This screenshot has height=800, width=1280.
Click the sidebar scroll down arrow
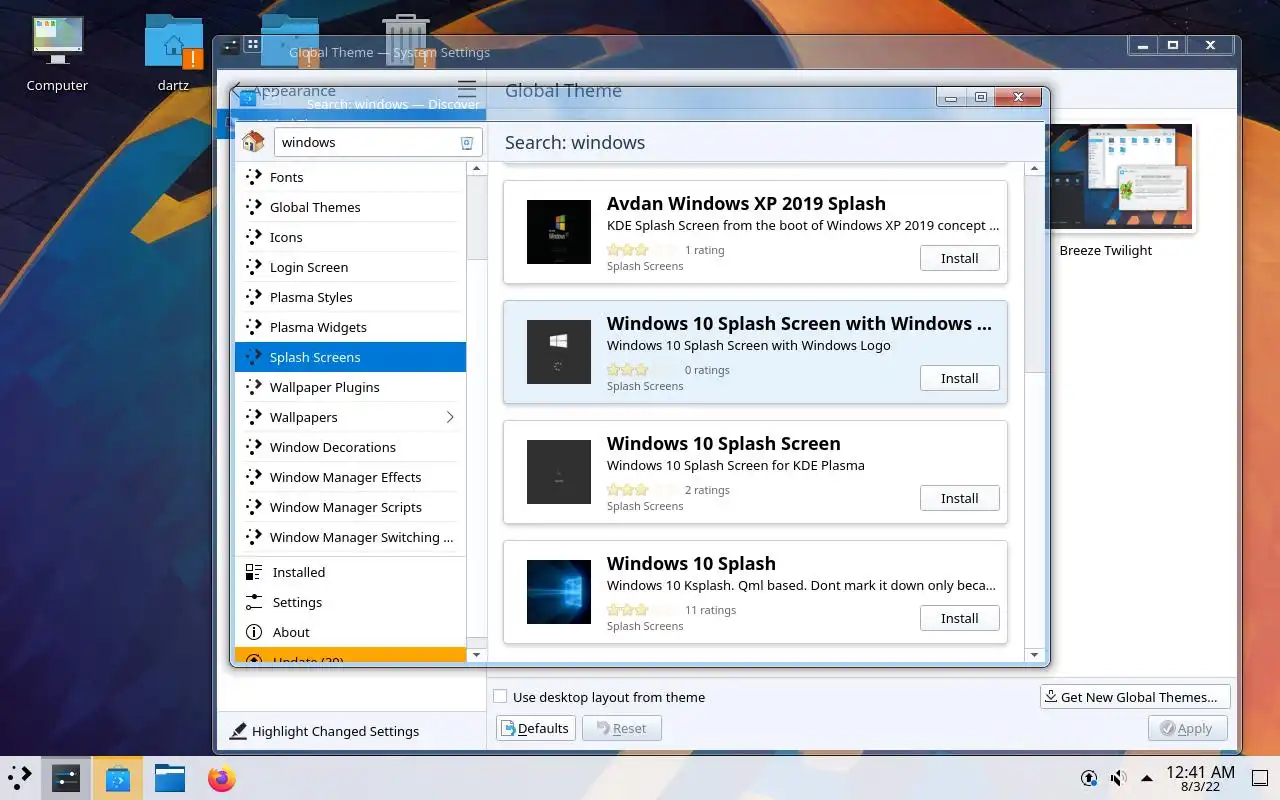476,655
